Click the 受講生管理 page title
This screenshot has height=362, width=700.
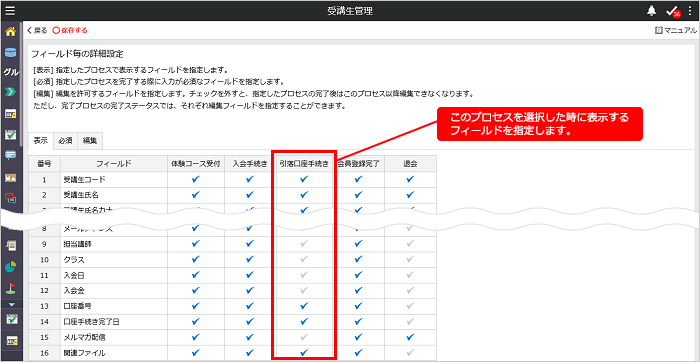[x=350, y=11]
